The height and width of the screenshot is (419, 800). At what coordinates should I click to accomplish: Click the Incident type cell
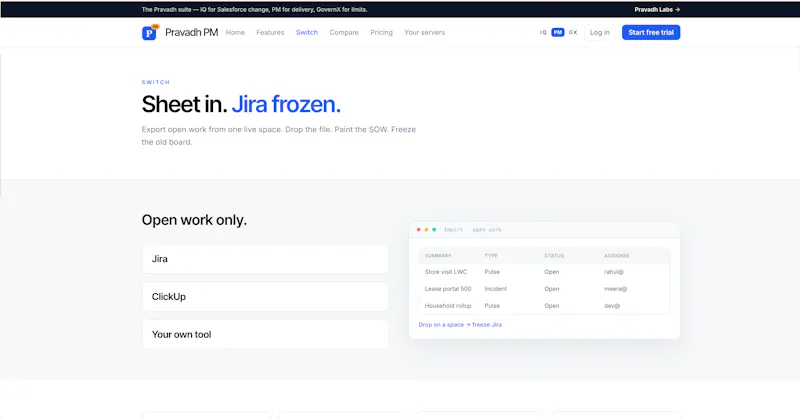pos(495,289)
